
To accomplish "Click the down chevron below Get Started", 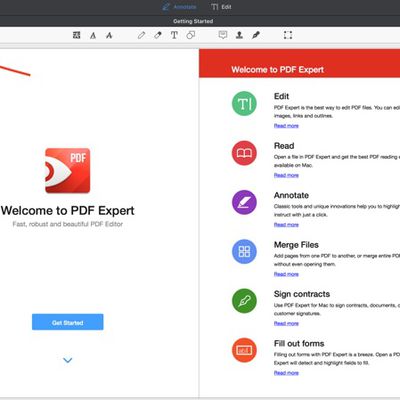I will [x=68, y=360].
